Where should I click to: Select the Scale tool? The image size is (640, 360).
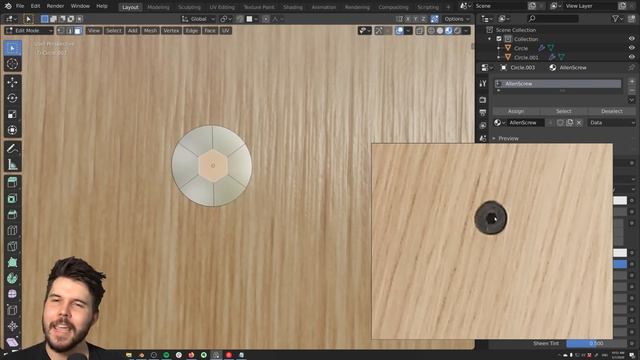[12, 114]
